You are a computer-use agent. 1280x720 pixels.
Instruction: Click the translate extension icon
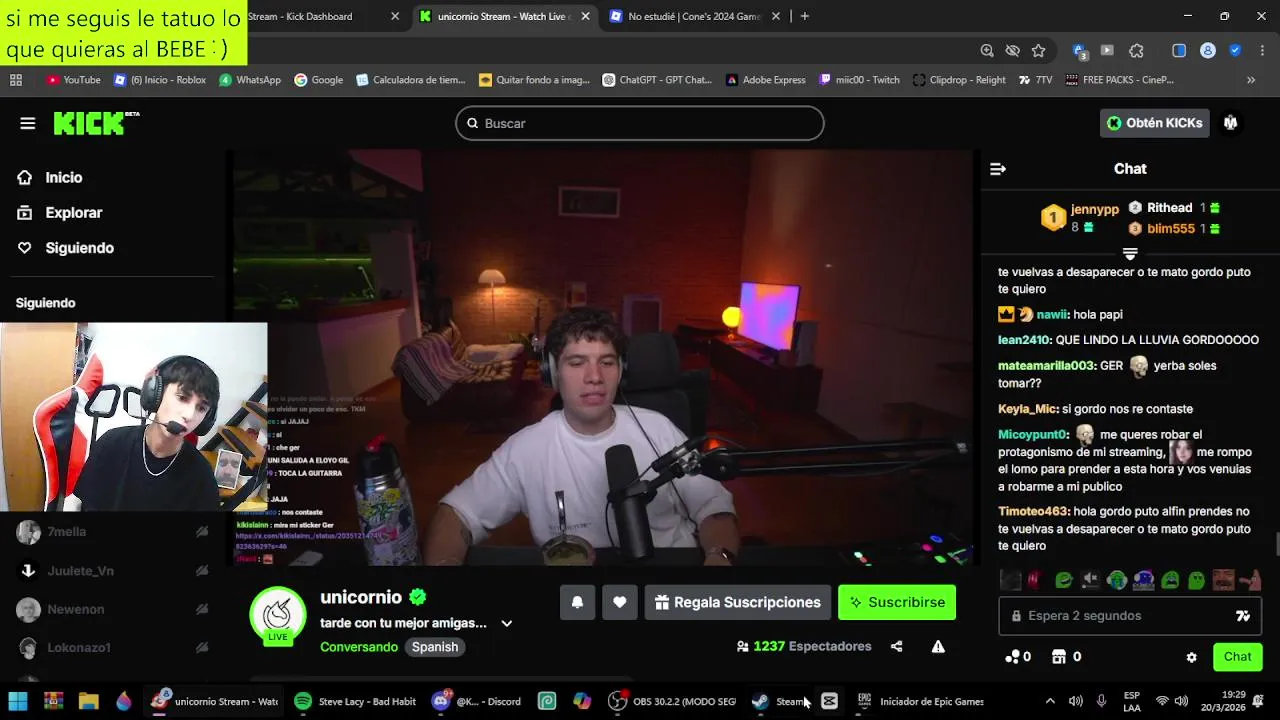coord(1079,51)
